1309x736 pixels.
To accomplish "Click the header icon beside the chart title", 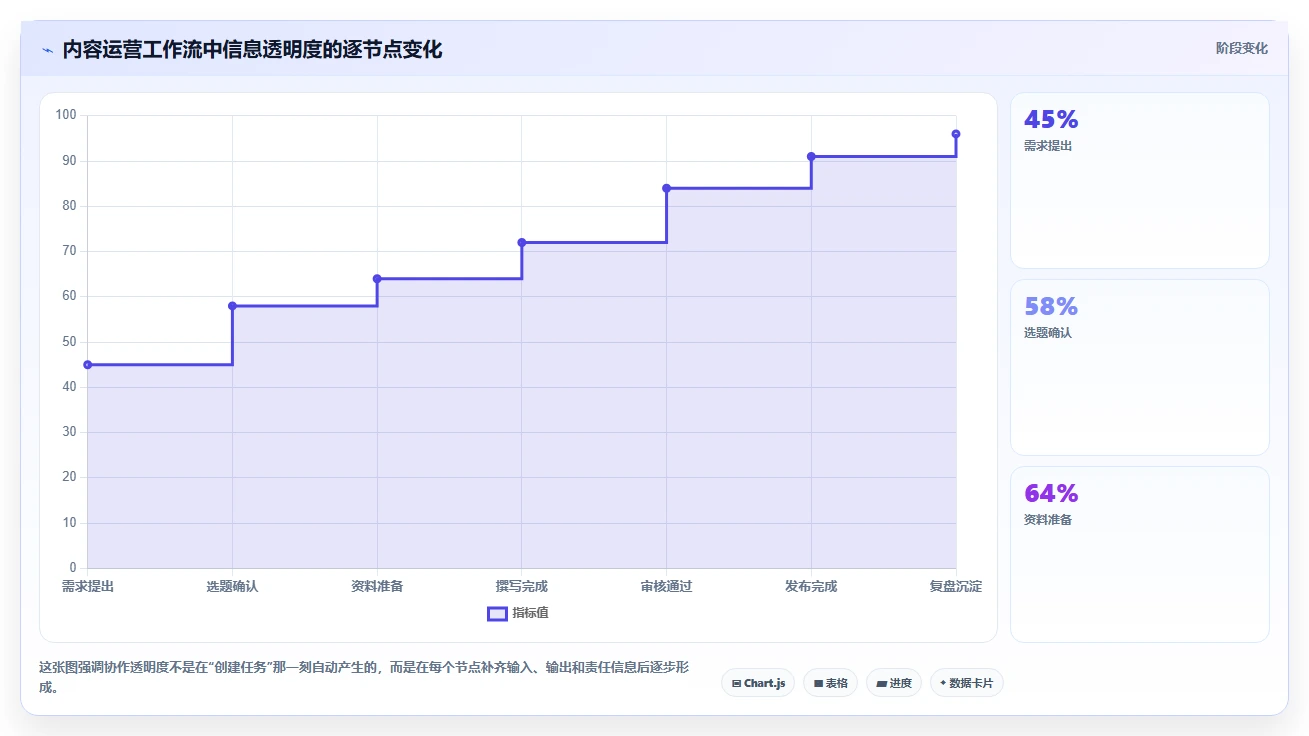I will (48, 49).
